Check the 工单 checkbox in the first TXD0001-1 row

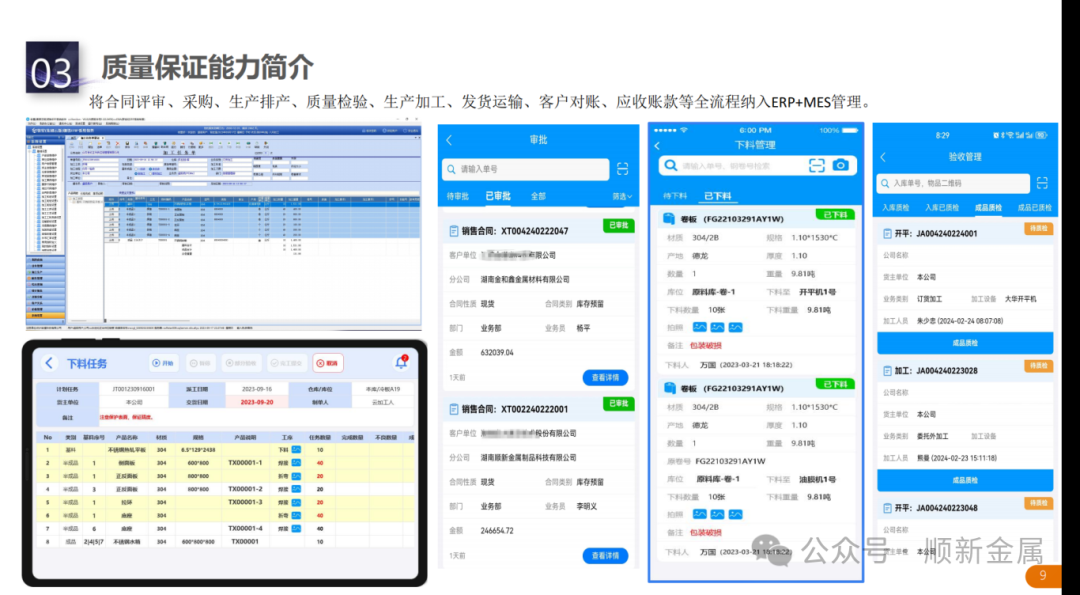[x=295, y=462]
